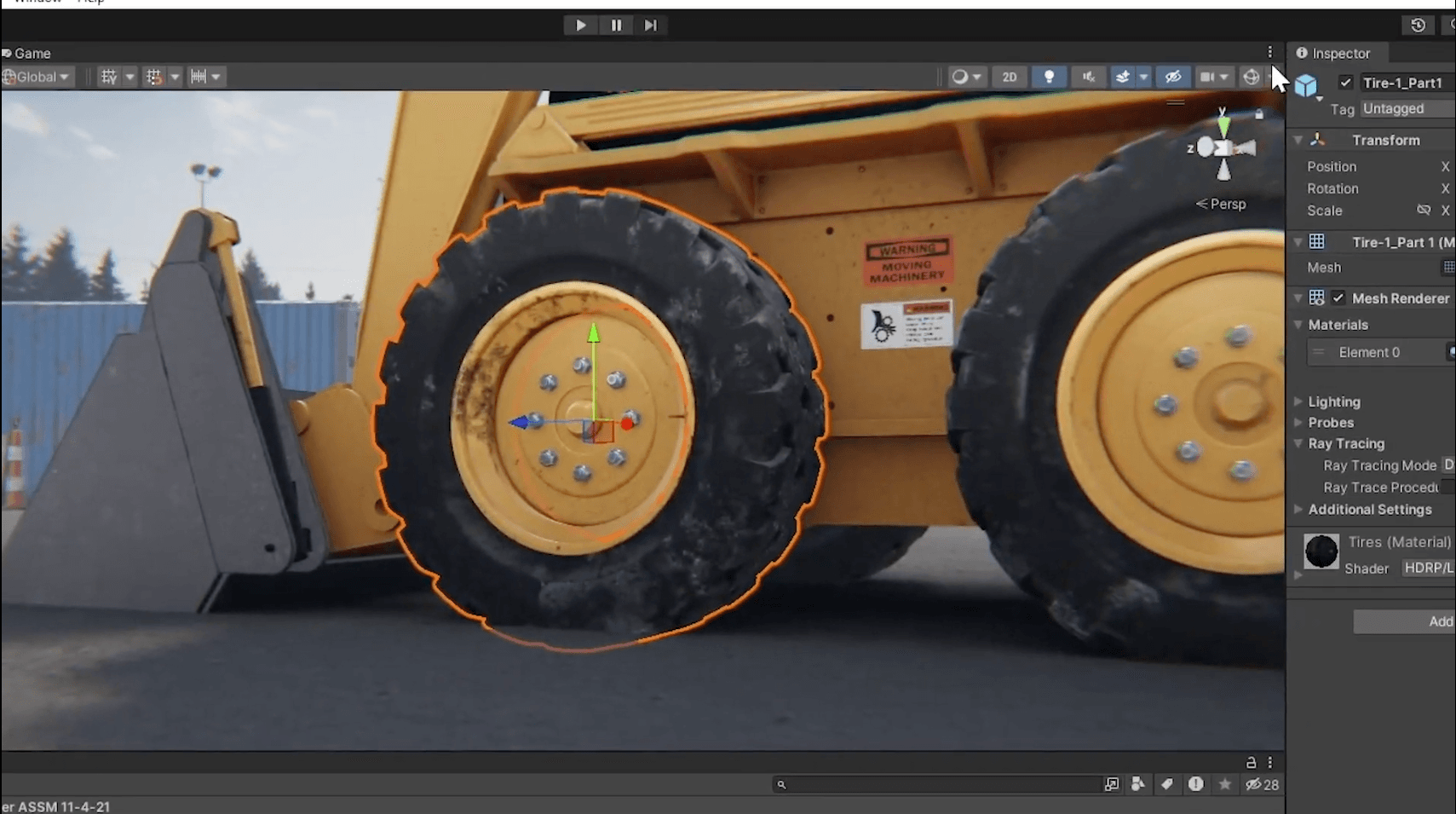Image resolution: width=1456 pixels, height=814 pixels.
Task: Click the hidden count eye icon showing 28
Action: [1254, 784]
